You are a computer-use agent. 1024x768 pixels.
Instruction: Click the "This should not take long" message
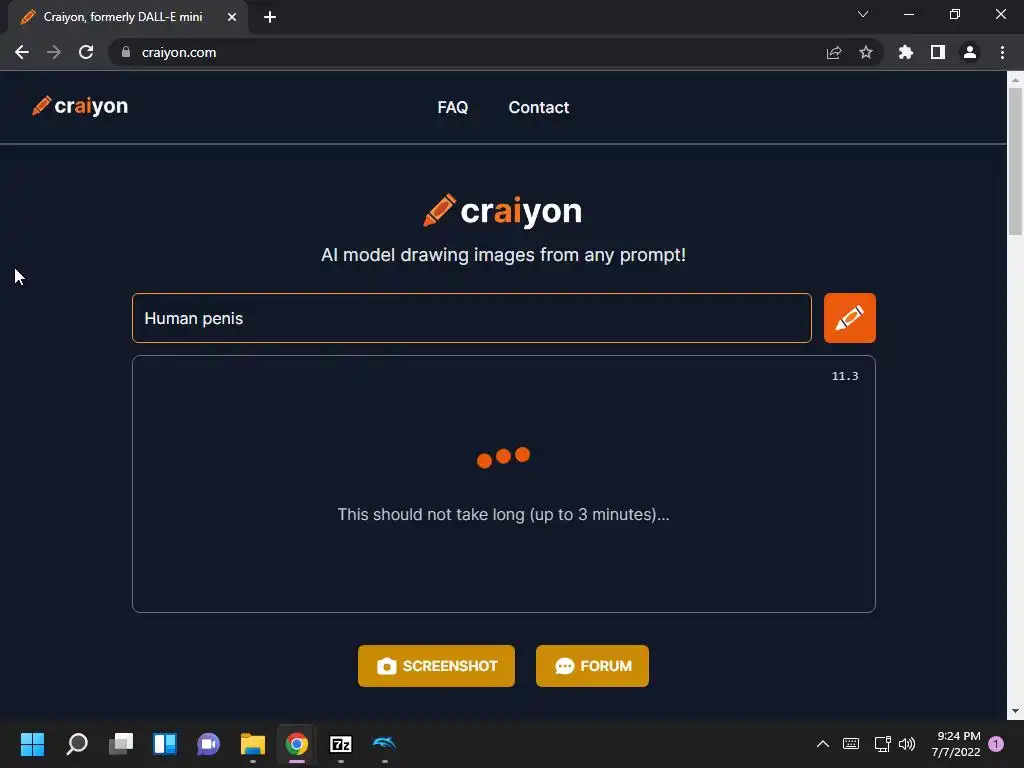pyautogui.click(x=503, y=515)
